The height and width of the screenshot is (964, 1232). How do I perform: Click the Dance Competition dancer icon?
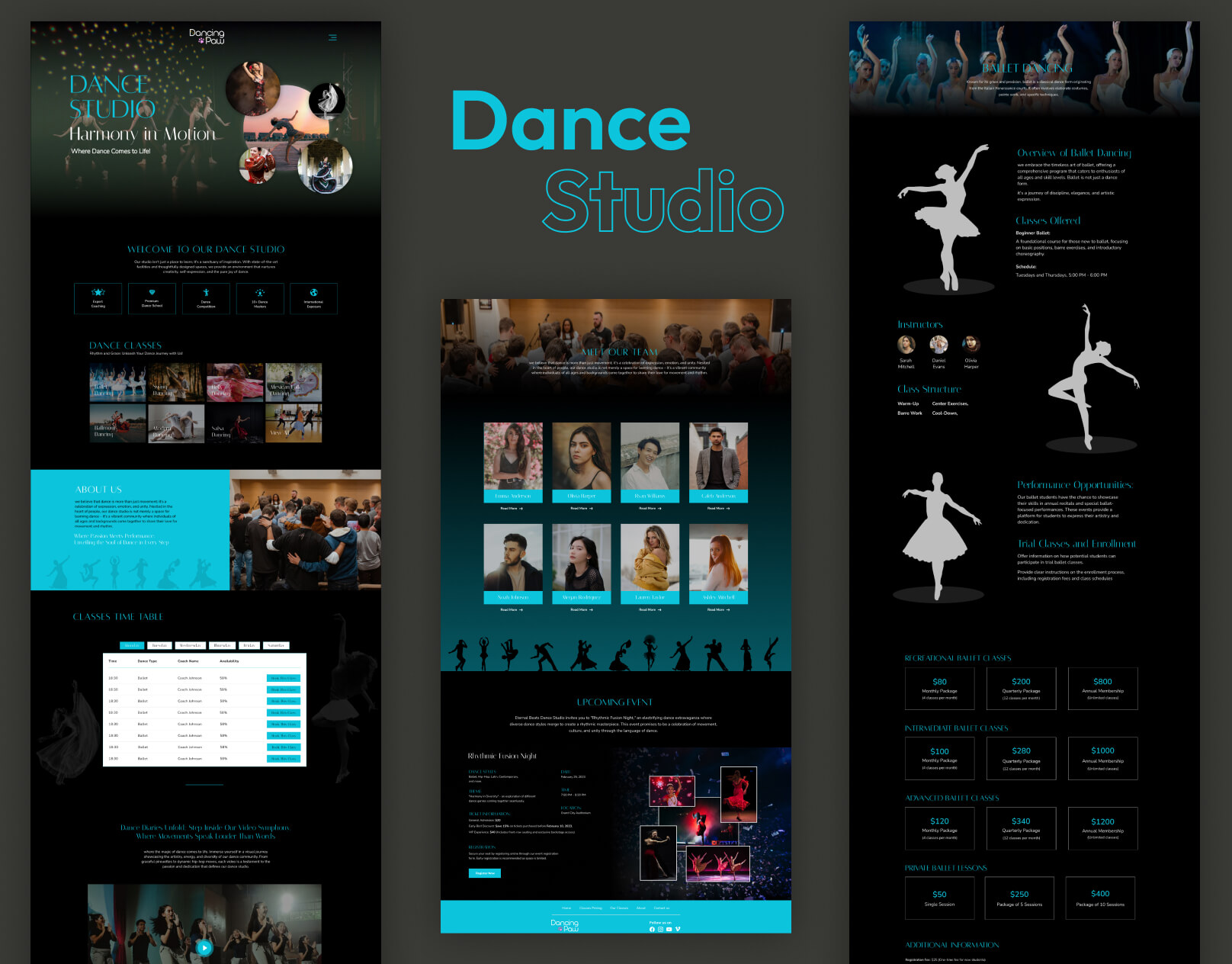pos(206,293)
